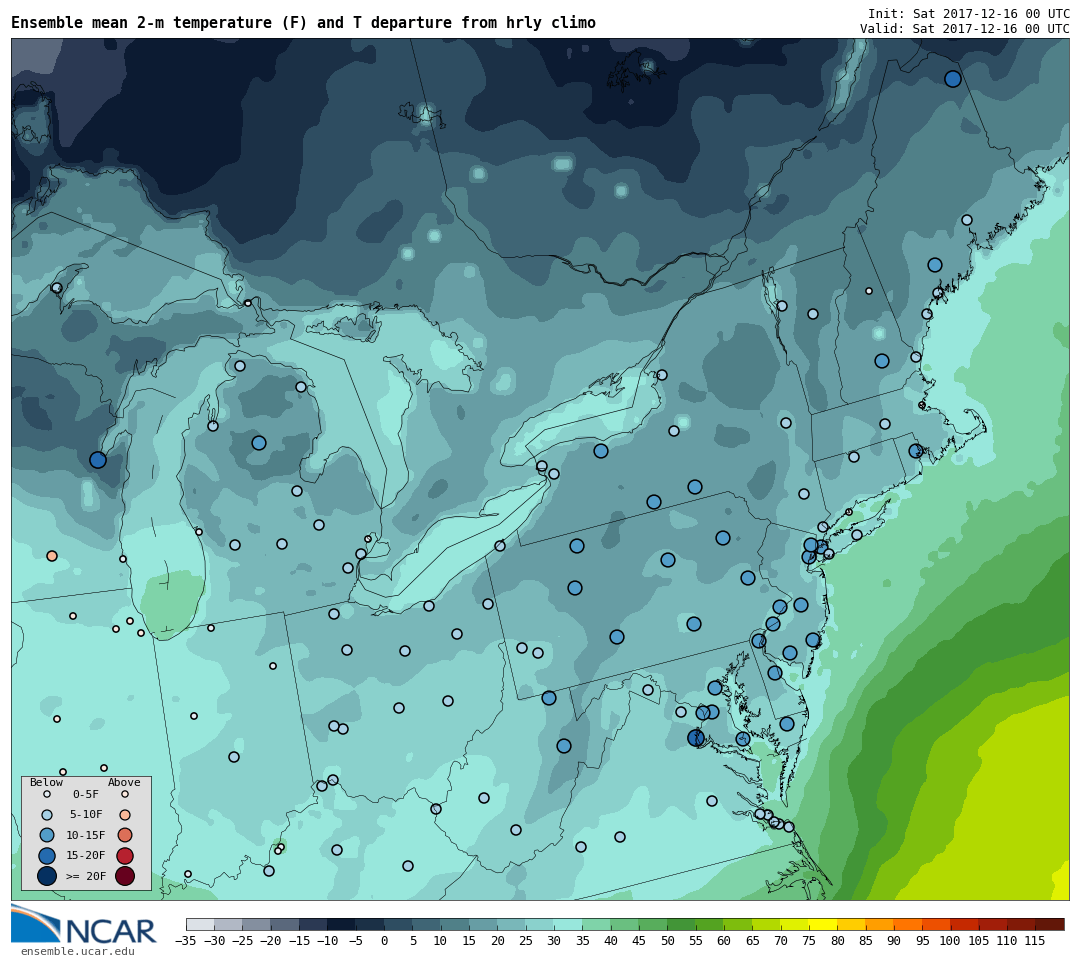Viewport: 1080px width, 963px height.
Task: Select the Above 0-5F legend marker
Action: [125, 794]
